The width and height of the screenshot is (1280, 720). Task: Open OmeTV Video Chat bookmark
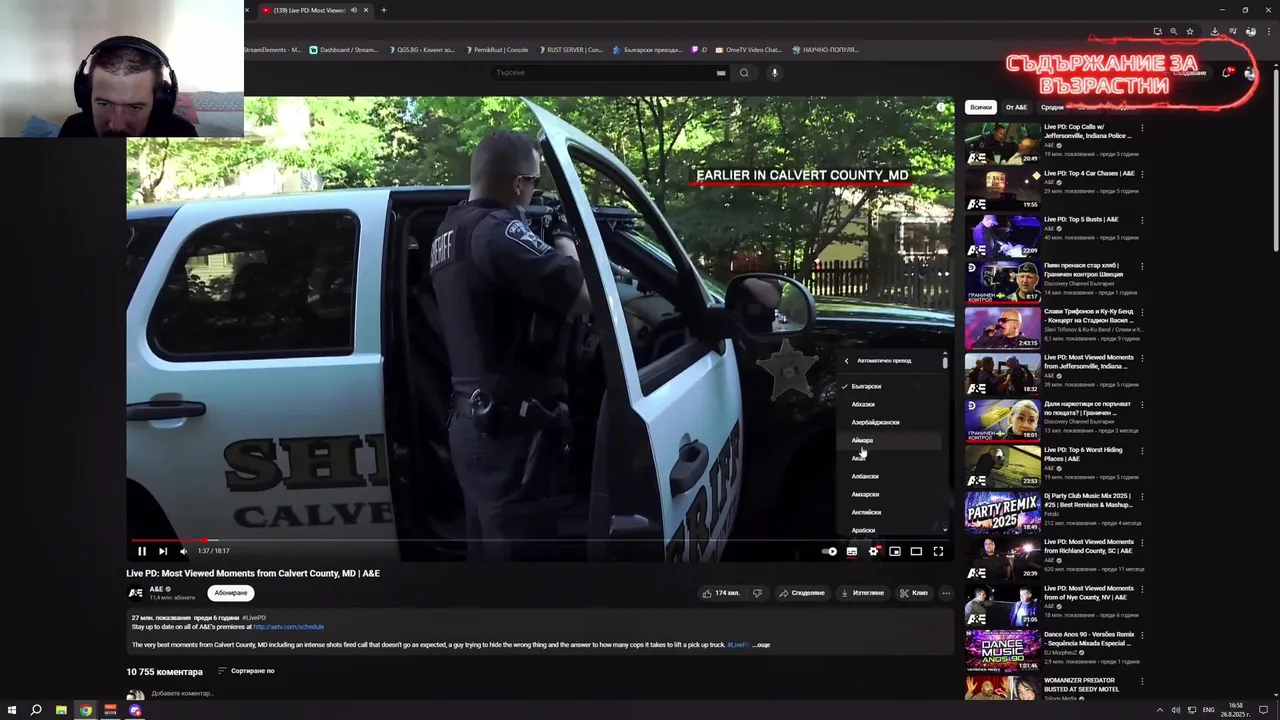coord(747,49)
